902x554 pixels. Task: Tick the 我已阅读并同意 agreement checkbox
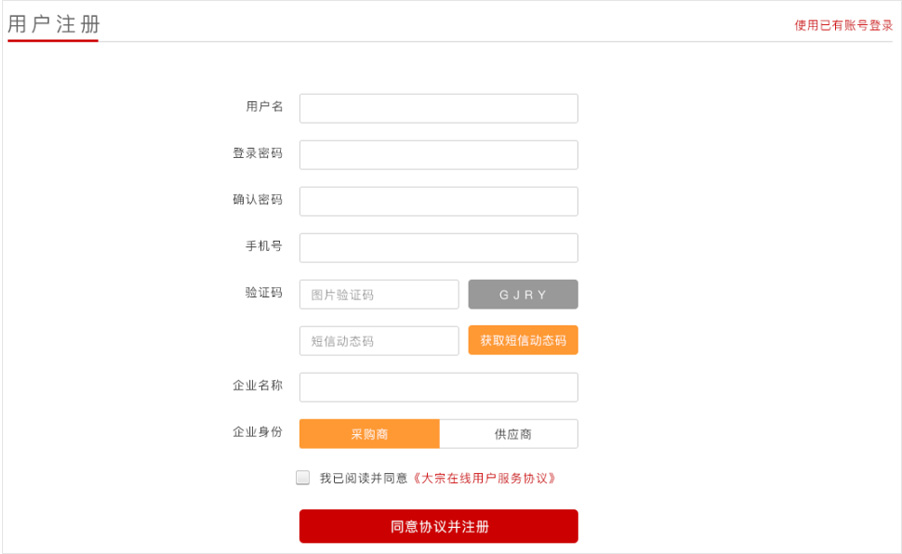(303, 477)
